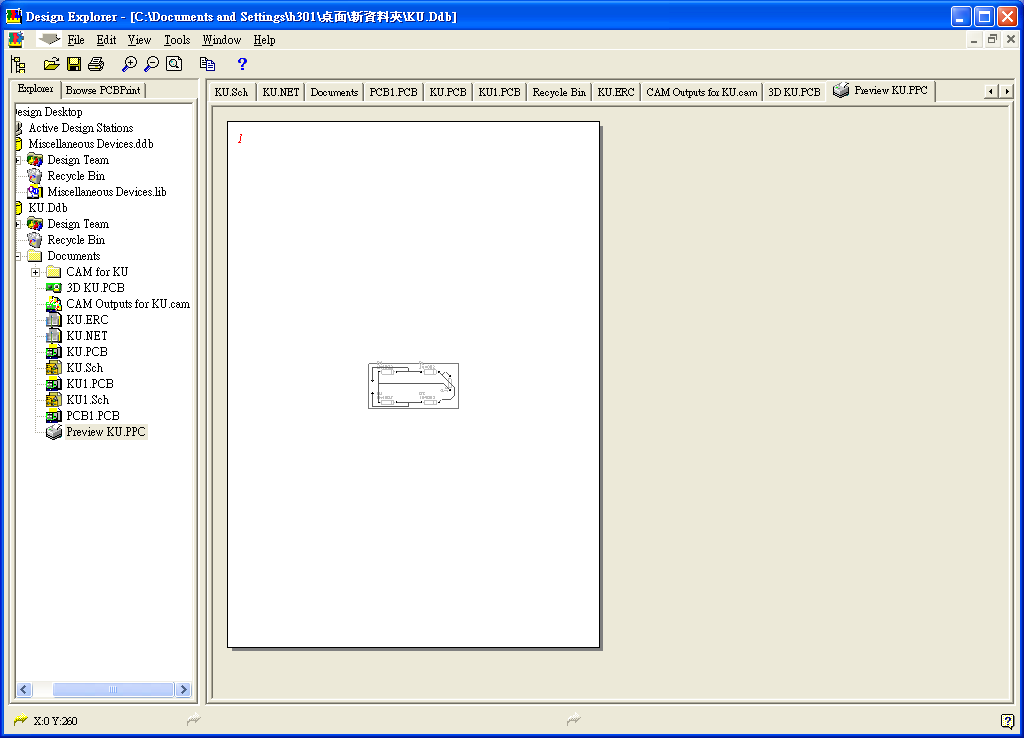The width and height of the screenshot is (1024, 738).
Task: Click the zoom in magnifier icon
Action: (x=129, y=64)
